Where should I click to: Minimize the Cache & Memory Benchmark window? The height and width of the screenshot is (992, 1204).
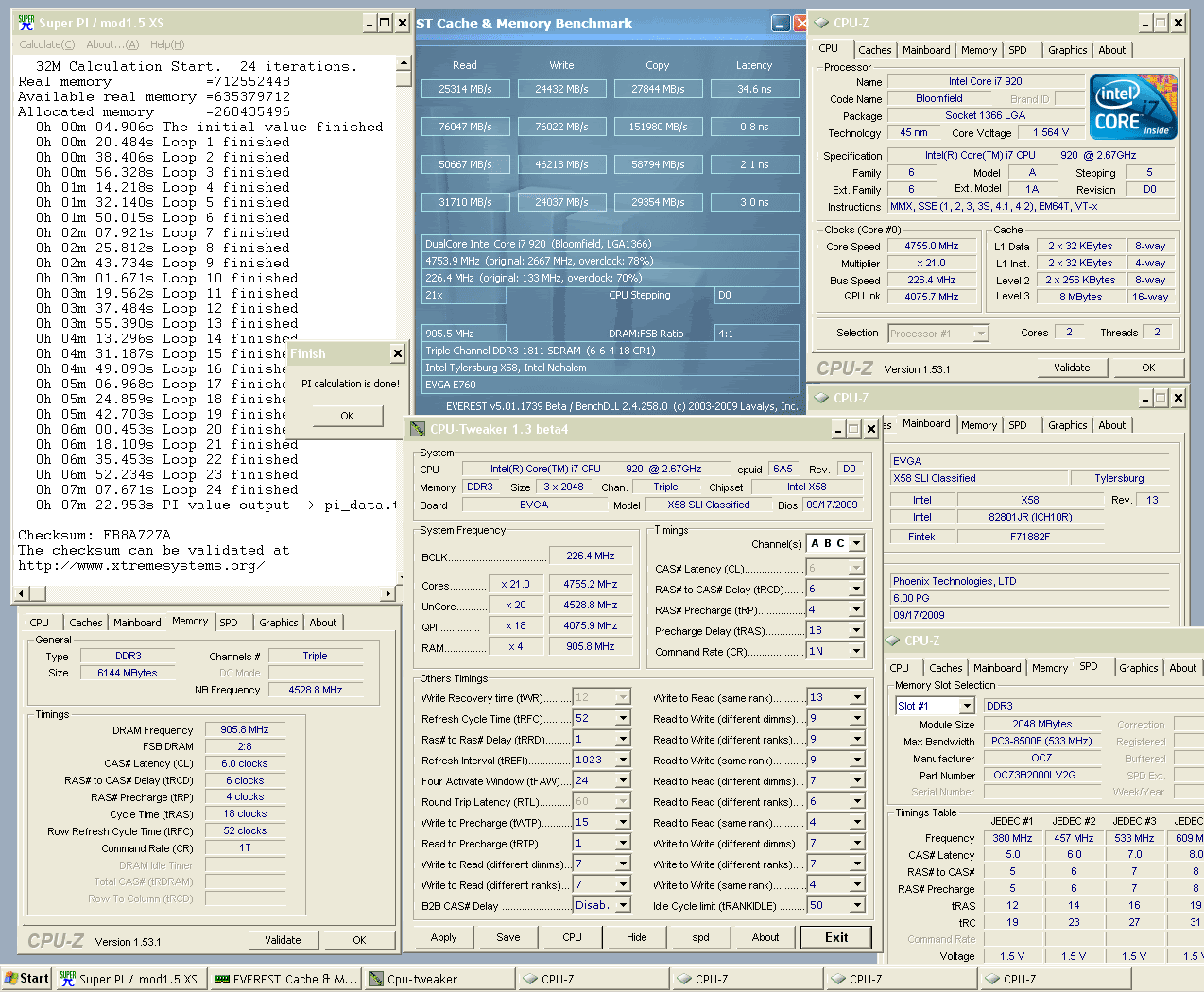(x=781, y=24)
